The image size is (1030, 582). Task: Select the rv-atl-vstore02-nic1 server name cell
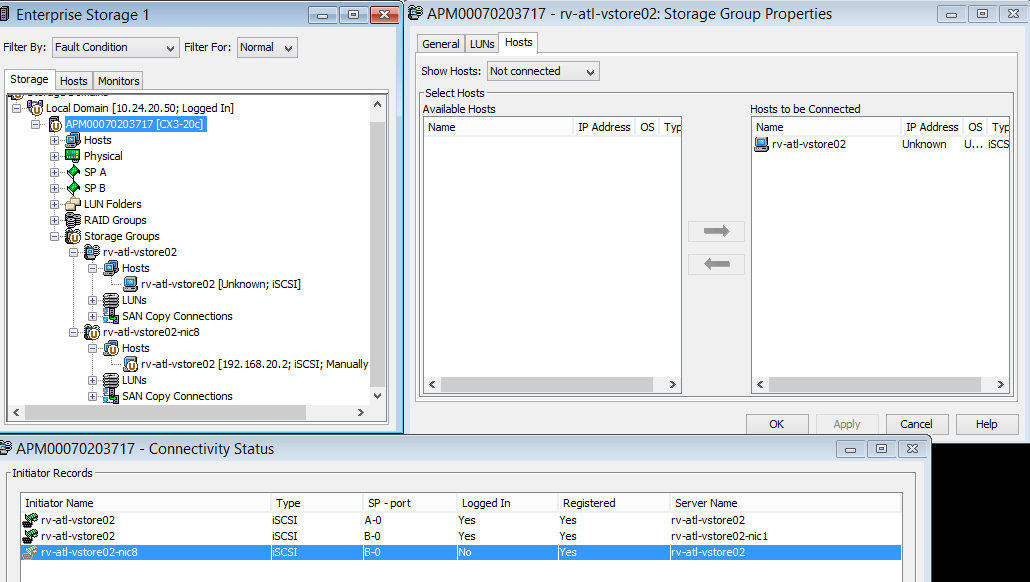coord(719,536)
